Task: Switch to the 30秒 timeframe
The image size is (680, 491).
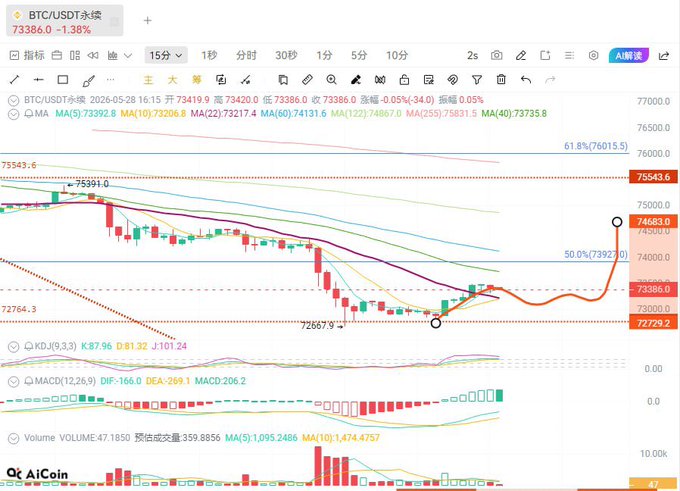Action: (286, 56)
